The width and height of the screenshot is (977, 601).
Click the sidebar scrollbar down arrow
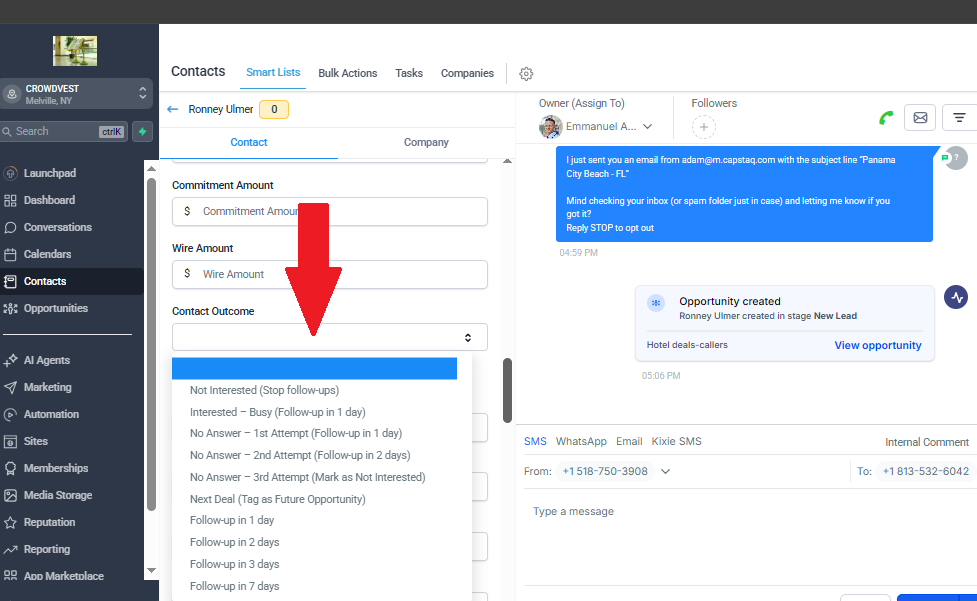[x=151, y=570]
